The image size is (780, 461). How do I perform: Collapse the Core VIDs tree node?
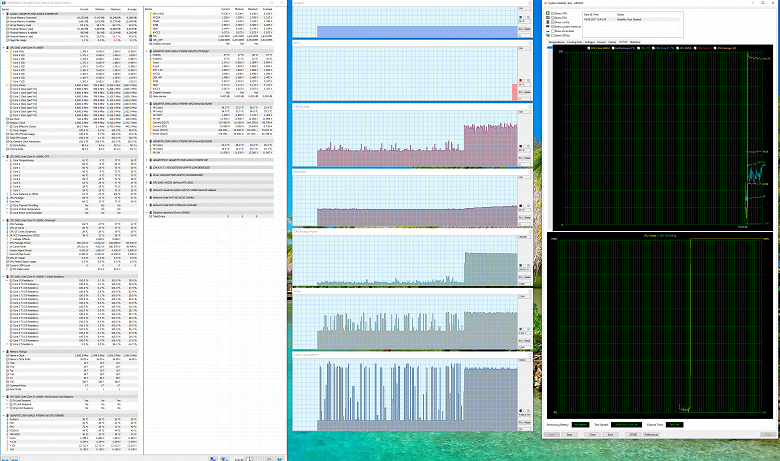pos(7,51)
